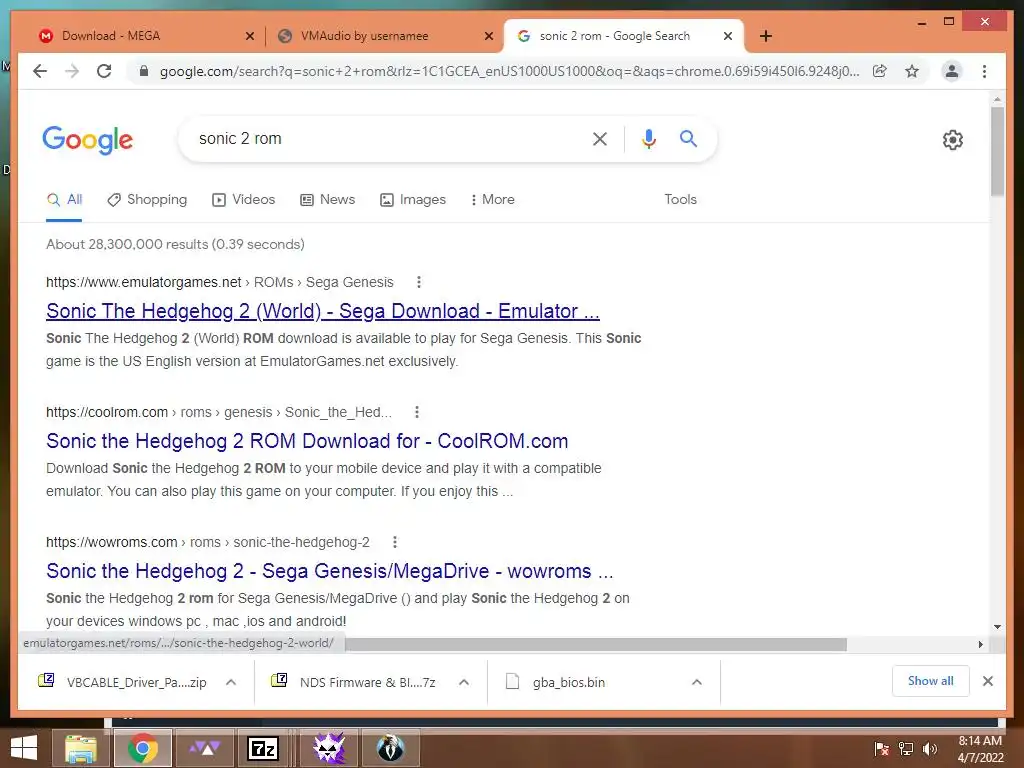Open File Explorer from taskbar
Viewport: 1024px width, 768px height.
pos(80,748)
